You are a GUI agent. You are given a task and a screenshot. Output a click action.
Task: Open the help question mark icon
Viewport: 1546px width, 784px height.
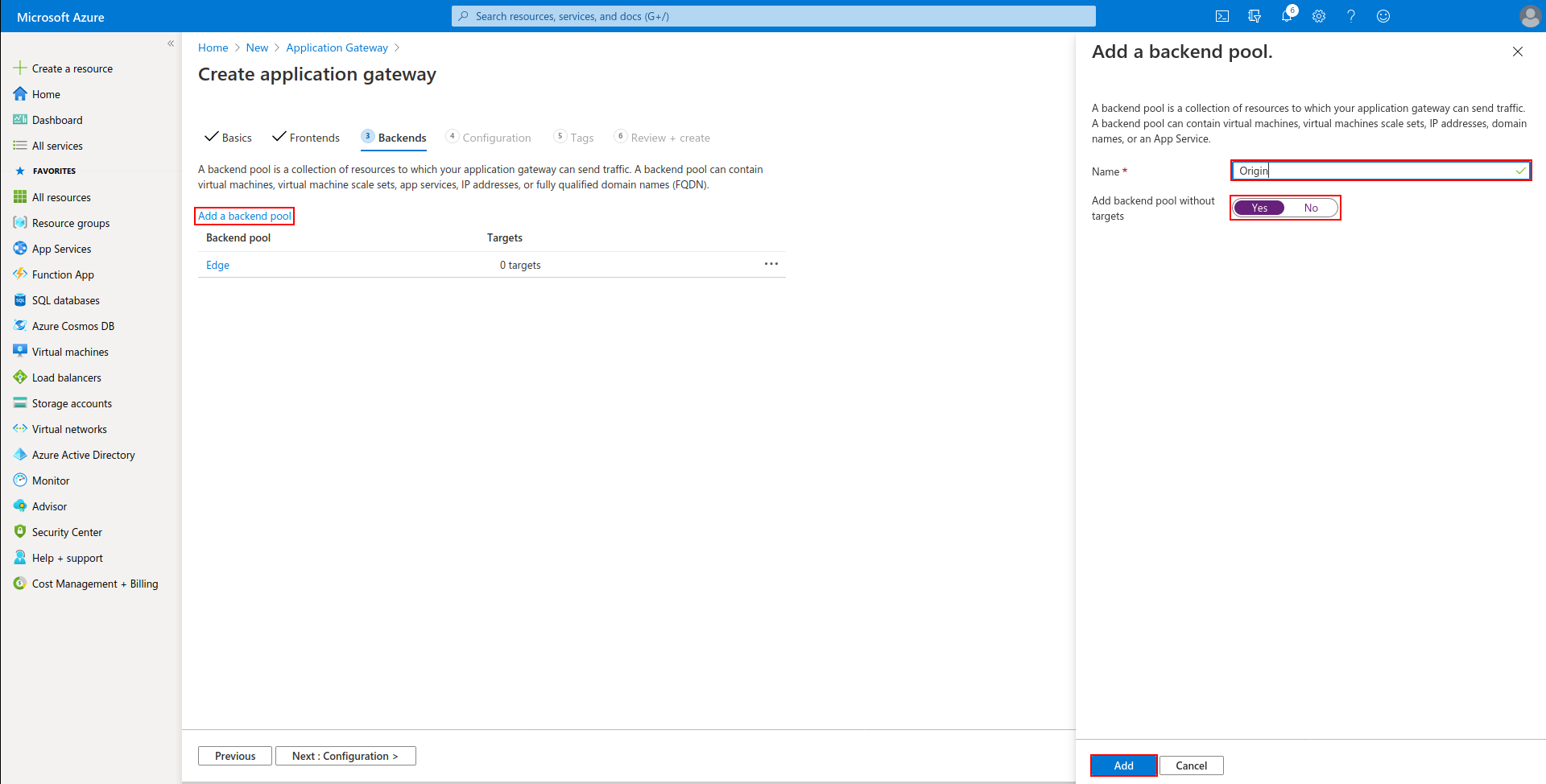tap(1351, 16)
